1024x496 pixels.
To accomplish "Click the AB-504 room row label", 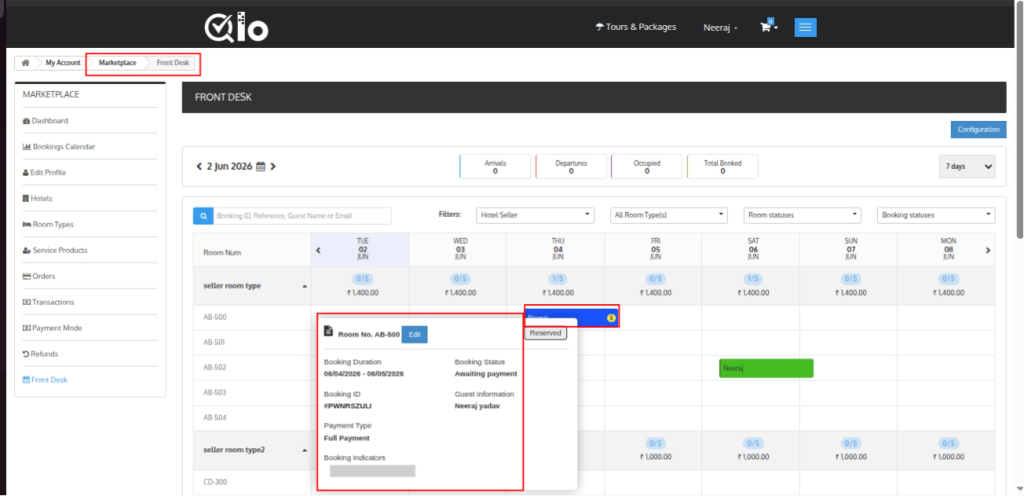I will point(213,417).
